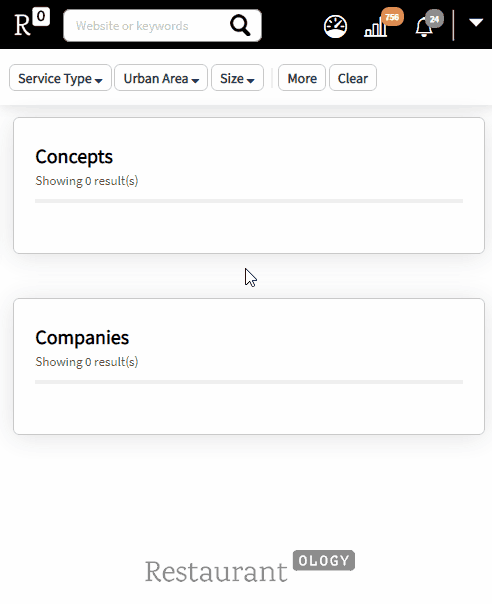The width and height of the screenshot is (492, 604).
Task: Click the magnifying glass search icon
Action: click(x=240, y=25)
